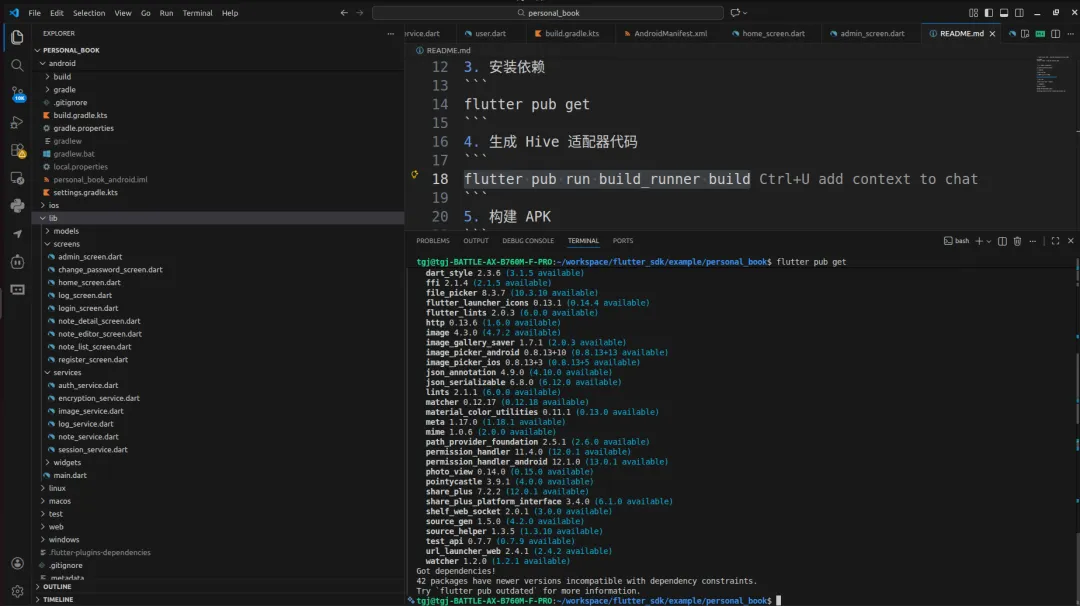The width and height of the screenshot is (1080, 606).
Task: Toggle primary side bar visibility
Action: (988, 12)
